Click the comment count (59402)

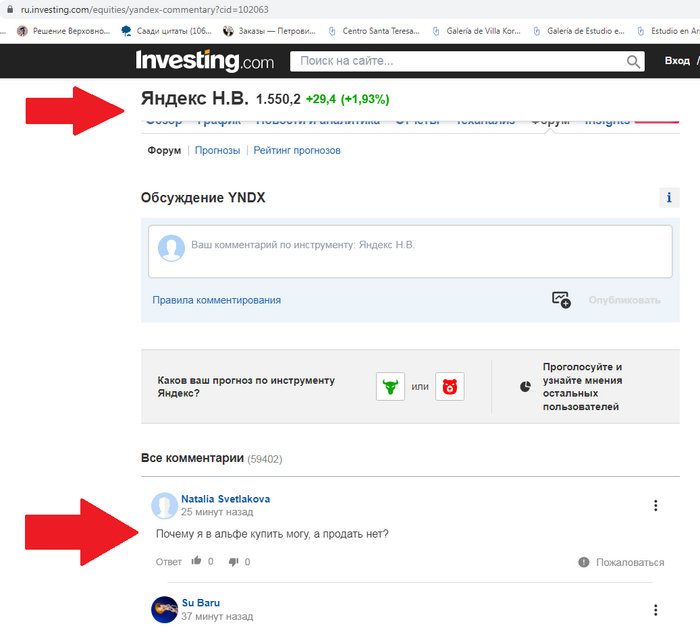265,459
